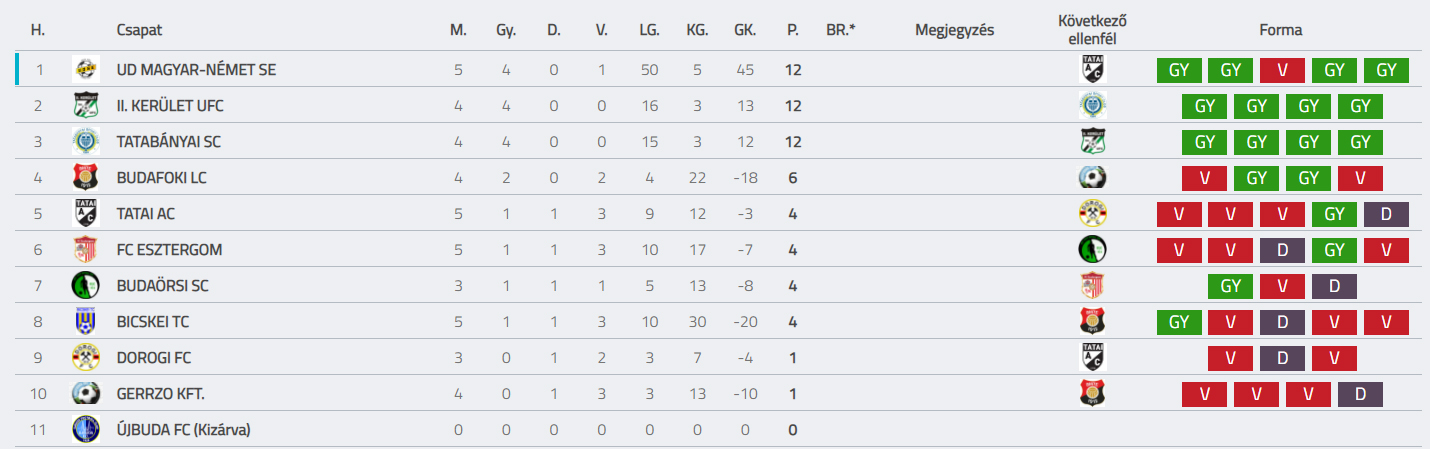Open TATAI AC team link
The height and width of the screenshot is (449, 1430).
click(146, 214)
